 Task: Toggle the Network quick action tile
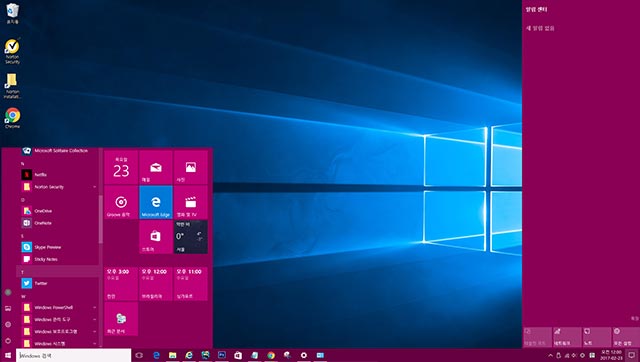[x=567, y=337]
